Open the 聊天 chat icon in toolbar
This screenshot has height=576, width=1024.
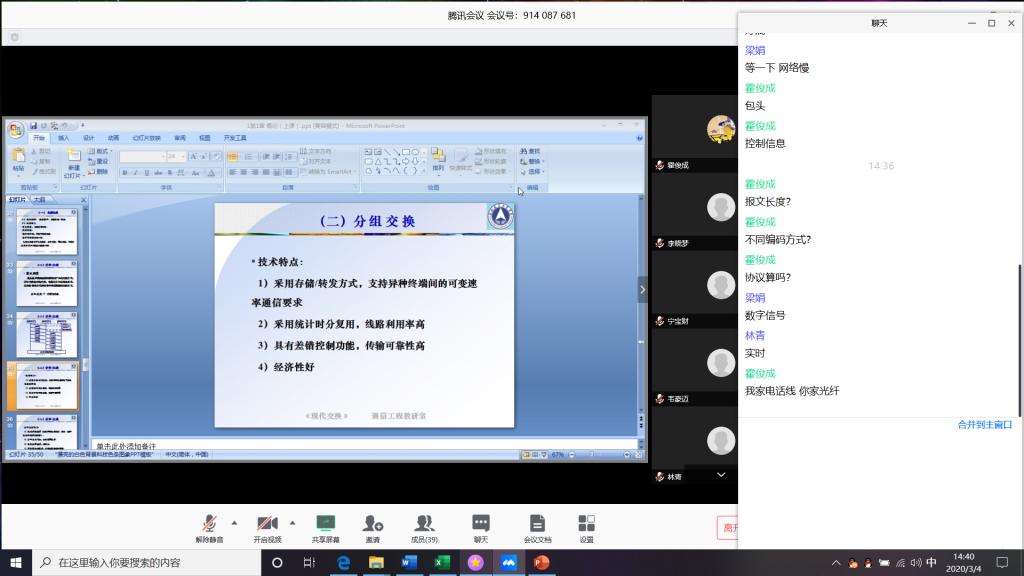481,527
